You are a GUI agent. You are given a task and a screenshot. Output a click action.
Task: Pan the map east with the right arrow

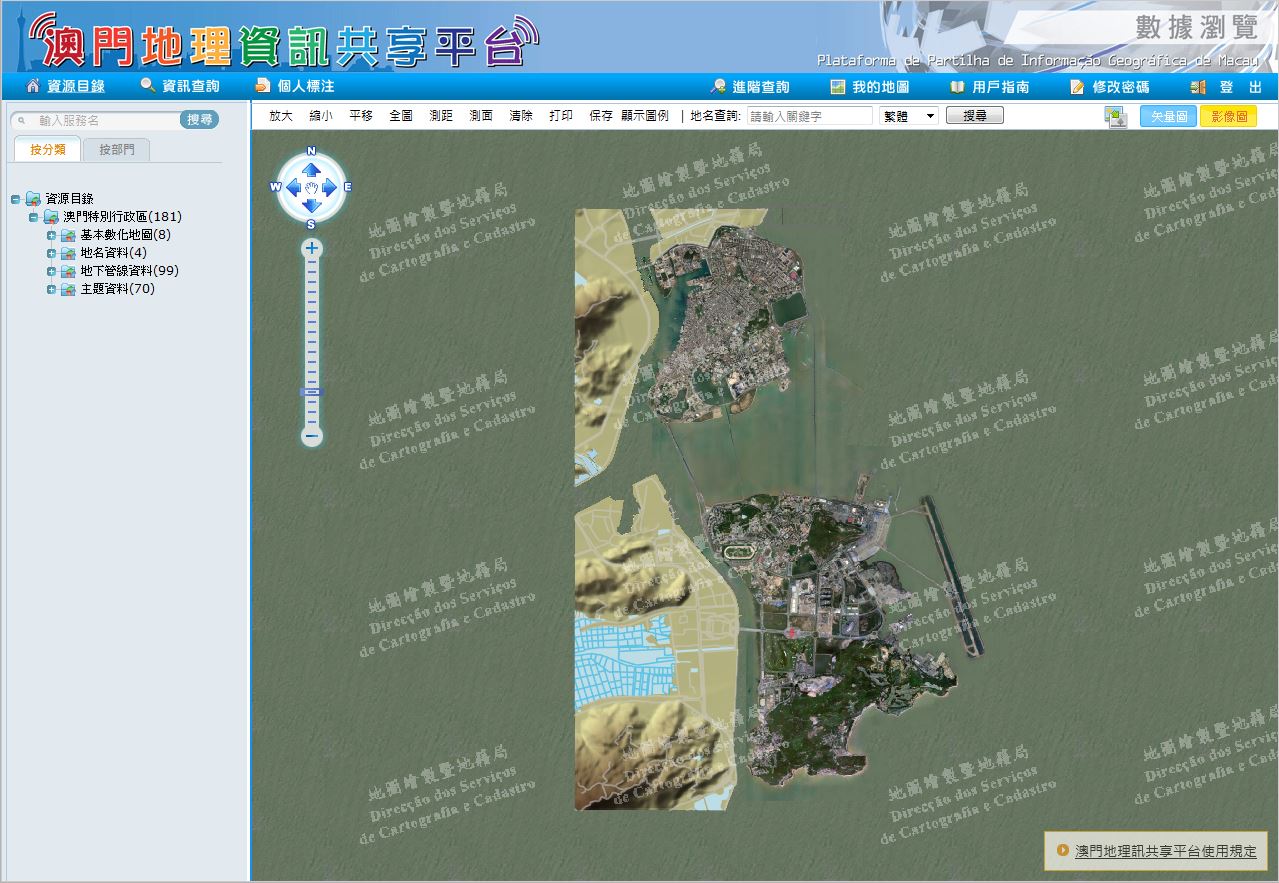(x=330, y=187)
